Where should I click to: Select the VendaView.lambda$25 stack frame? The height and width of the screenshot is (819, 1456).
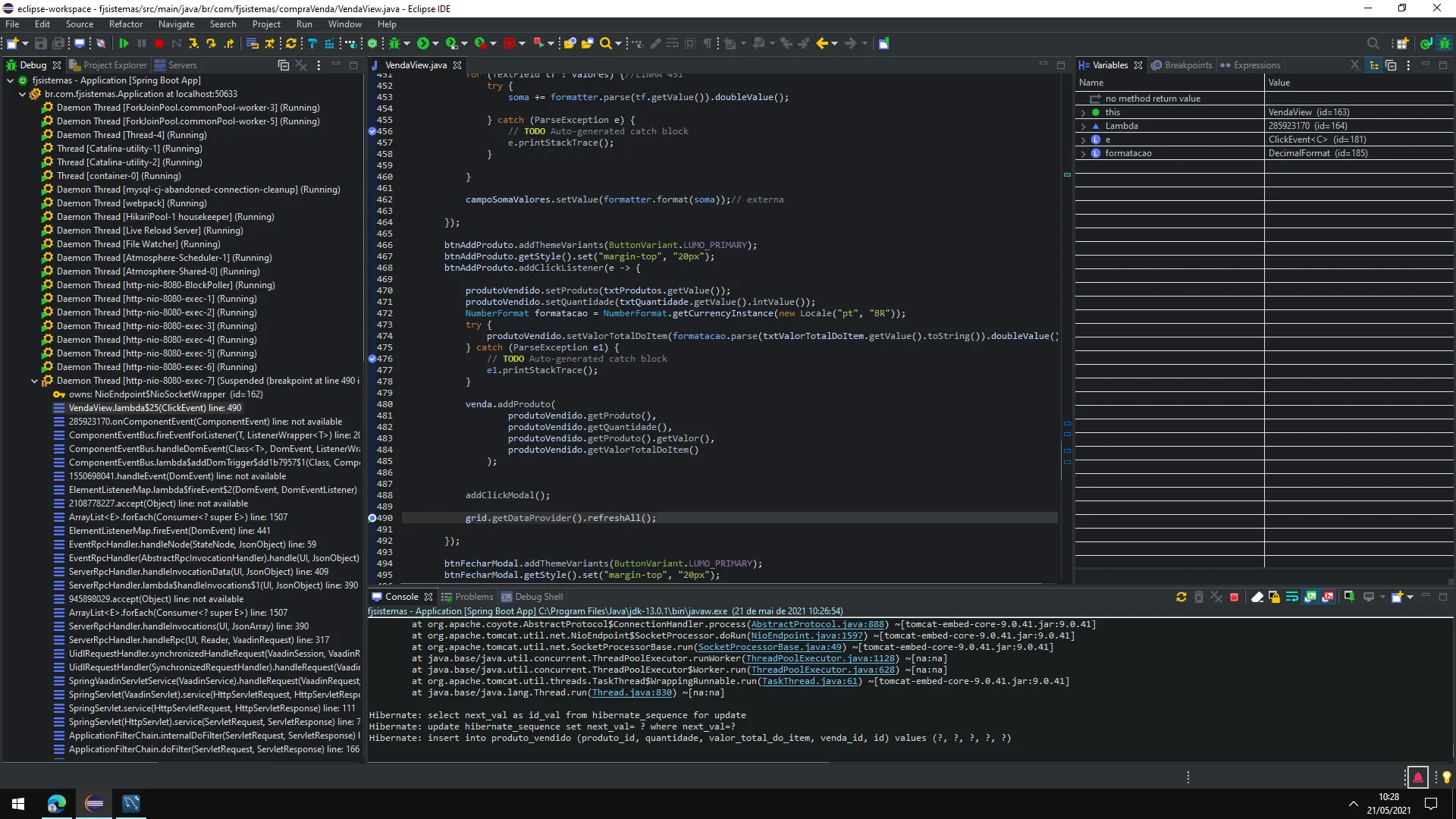point(155,408)
